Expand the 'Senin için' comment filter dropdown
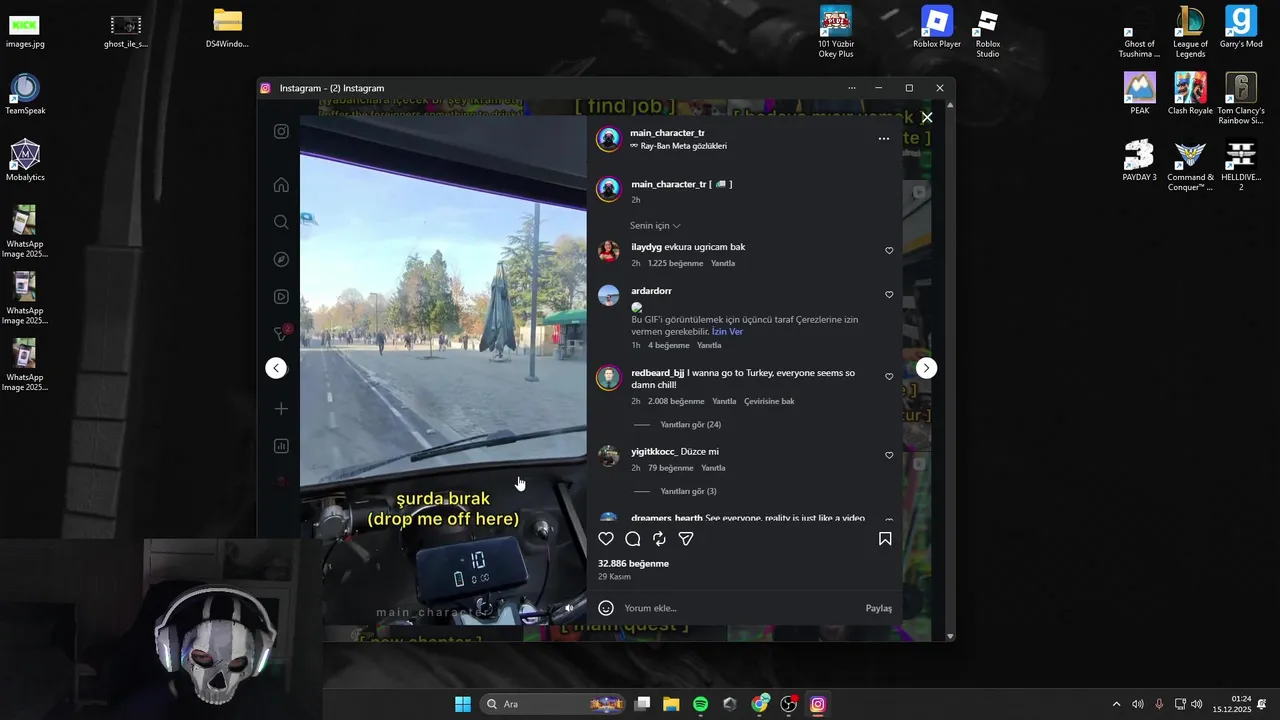Viewport: 1280px width, 720px height. [x=655, y=226]
